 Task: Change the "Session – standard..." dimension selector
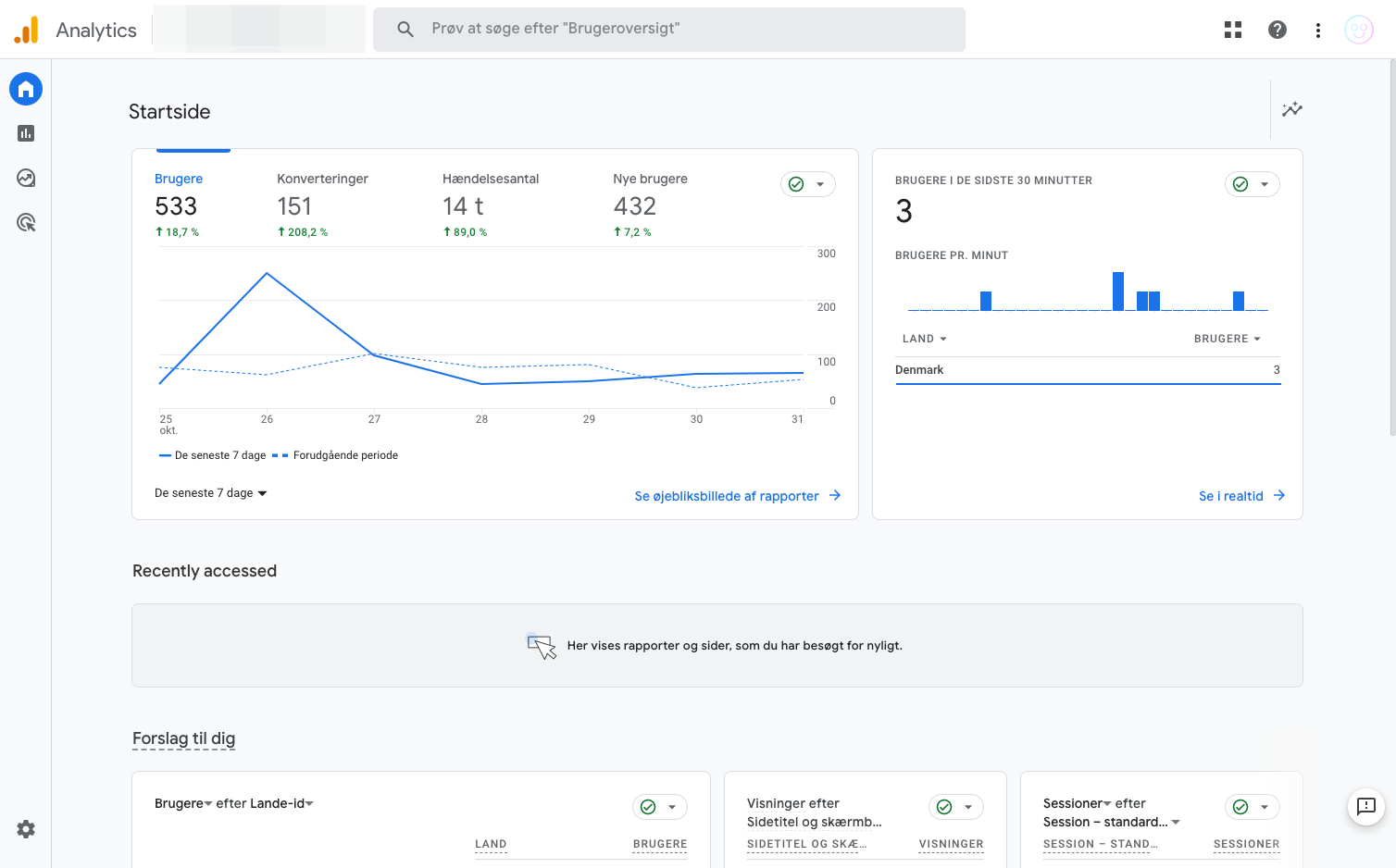pyautogui.click(x=1112, y=822)
